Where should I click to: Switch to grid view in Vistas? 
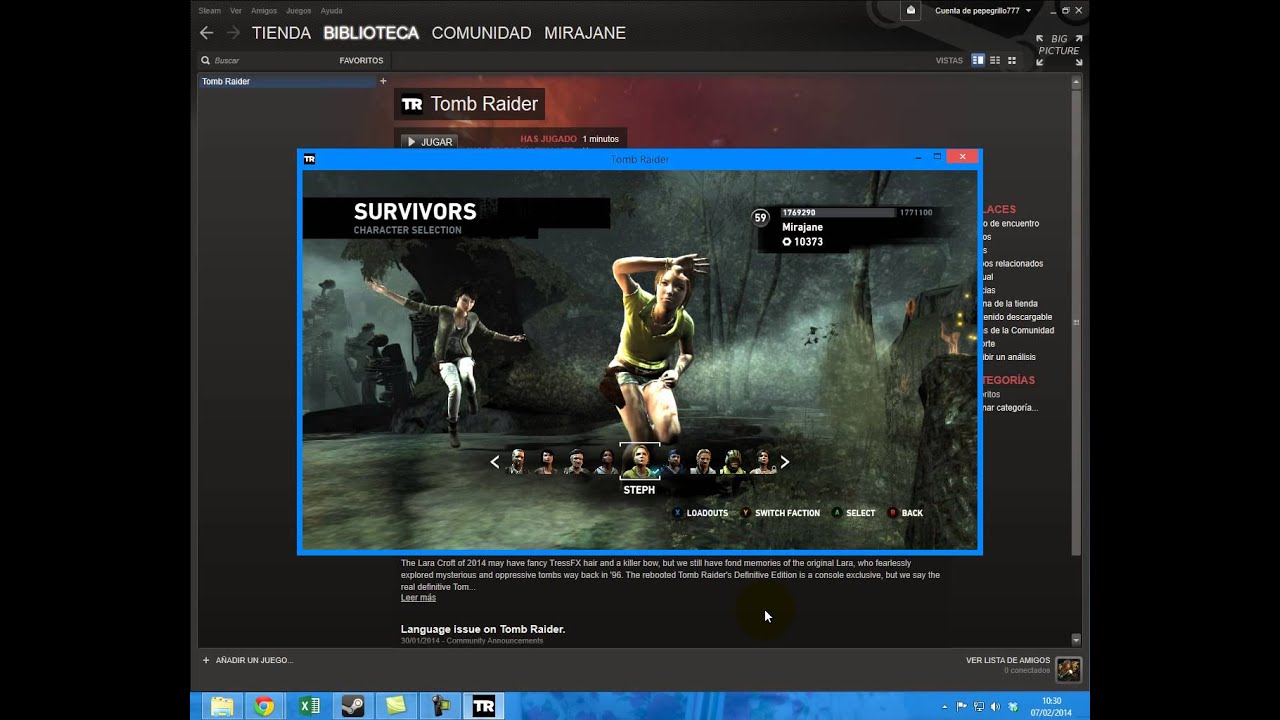[x=1012, y=60]
